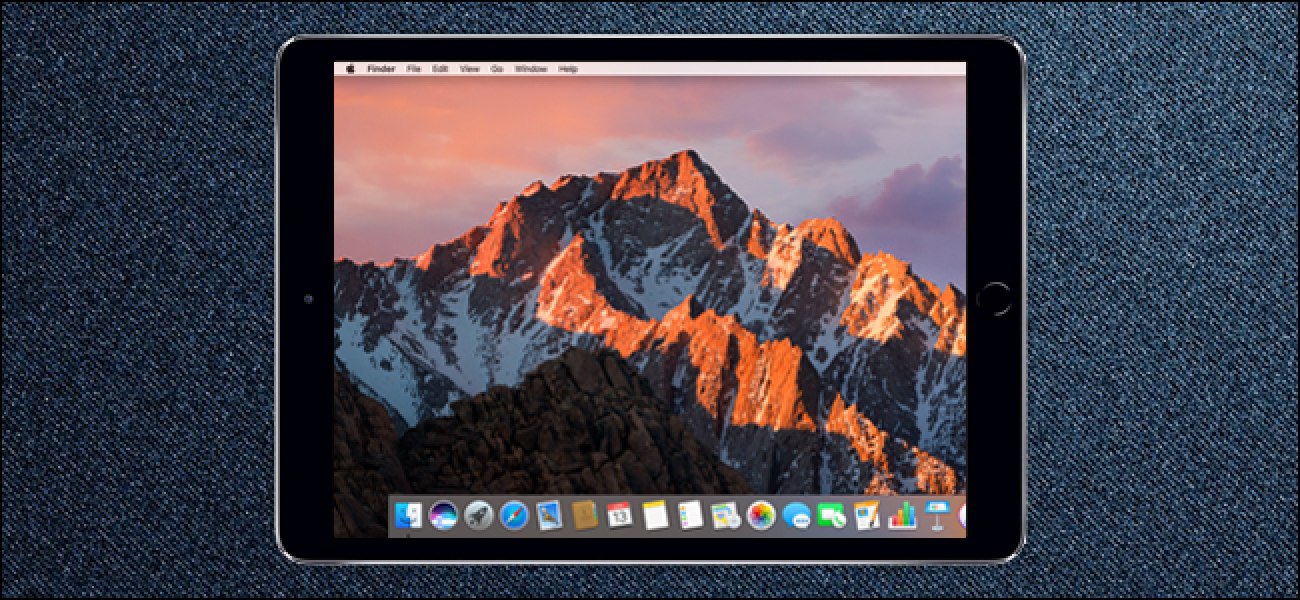This screenshot has height=600, width=1300.
Task: Open the View menu
Action: tap(469, 69)
